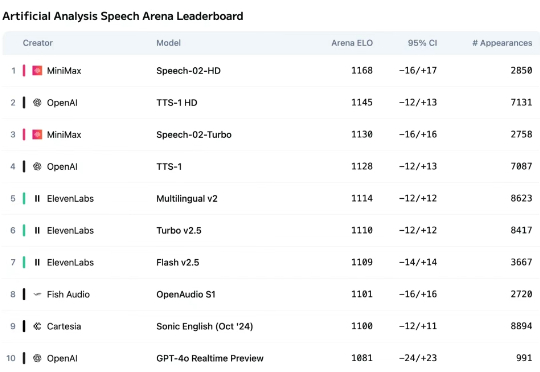This screenshot has height=372, width=540.
Task: Click the Model column header
Action: click(x=168, y=43)
